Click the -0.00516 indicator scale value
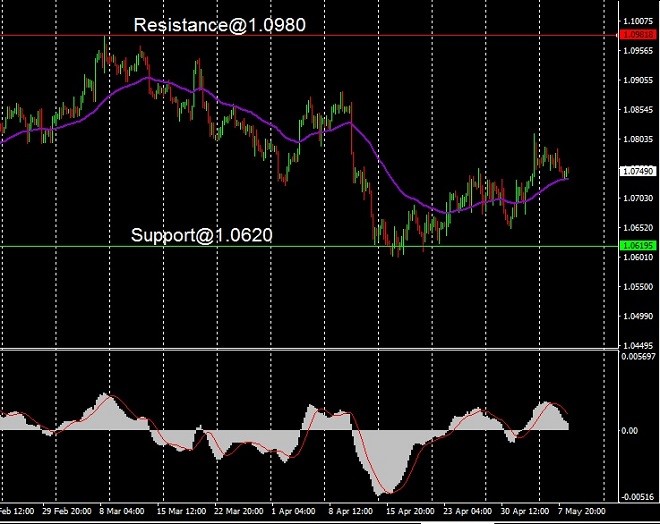Viewport: 660px width, 524px height. tap(638, 497)
